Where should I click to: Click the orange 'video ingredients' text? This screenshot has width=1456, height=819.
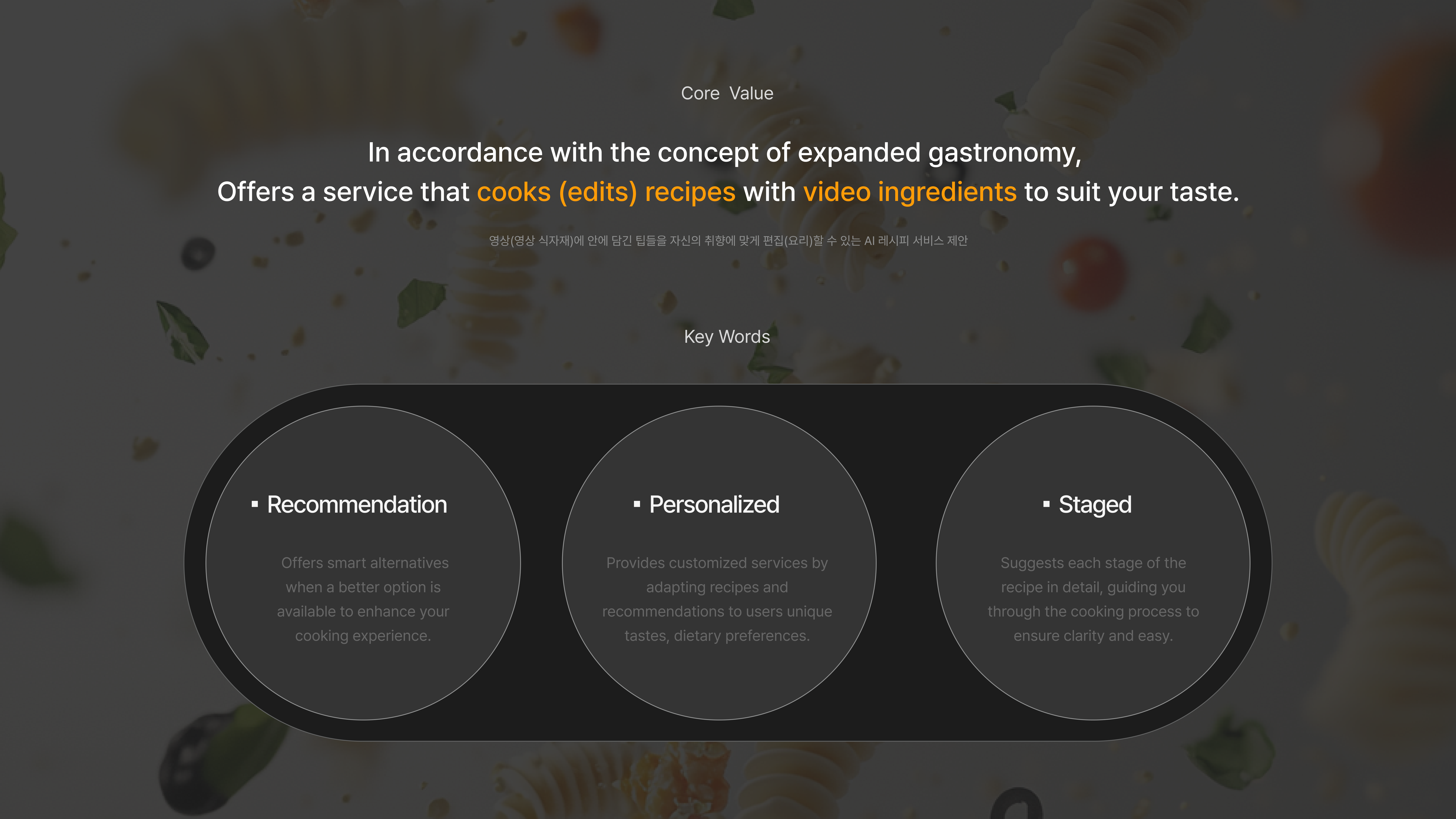pos(909,192)
